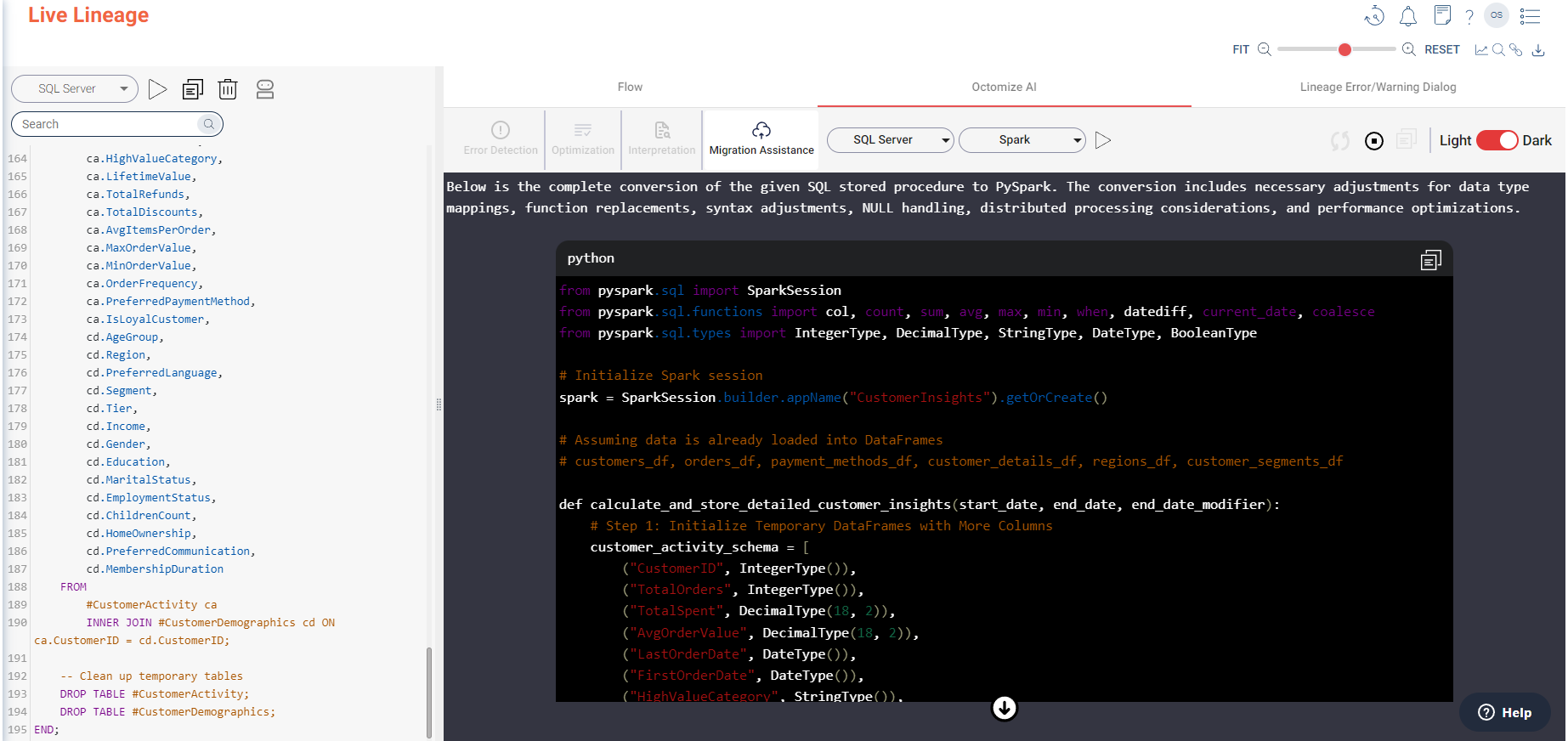Click the database server icon in left toolbar
This screenshot has width=1568, height=741.
point(265,89)
